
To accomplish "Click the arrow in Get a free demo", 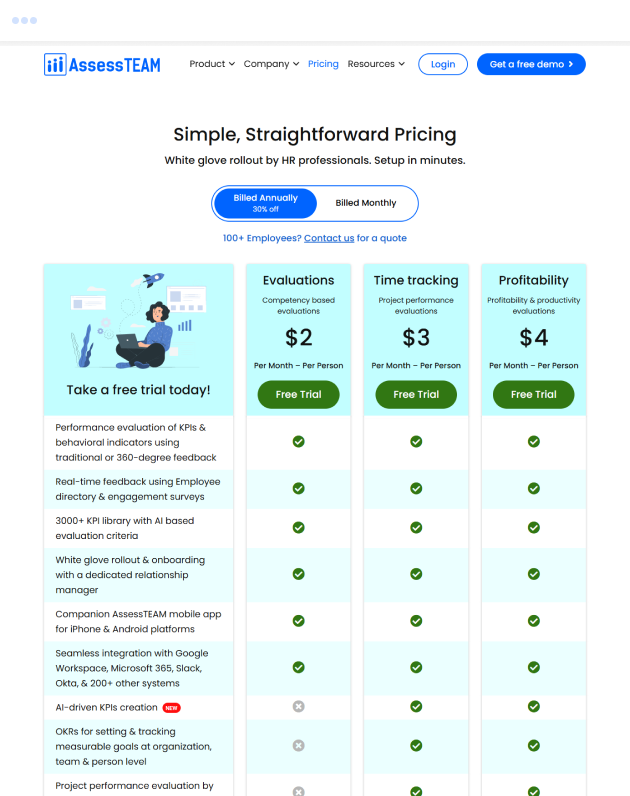I will click(570, 64).
